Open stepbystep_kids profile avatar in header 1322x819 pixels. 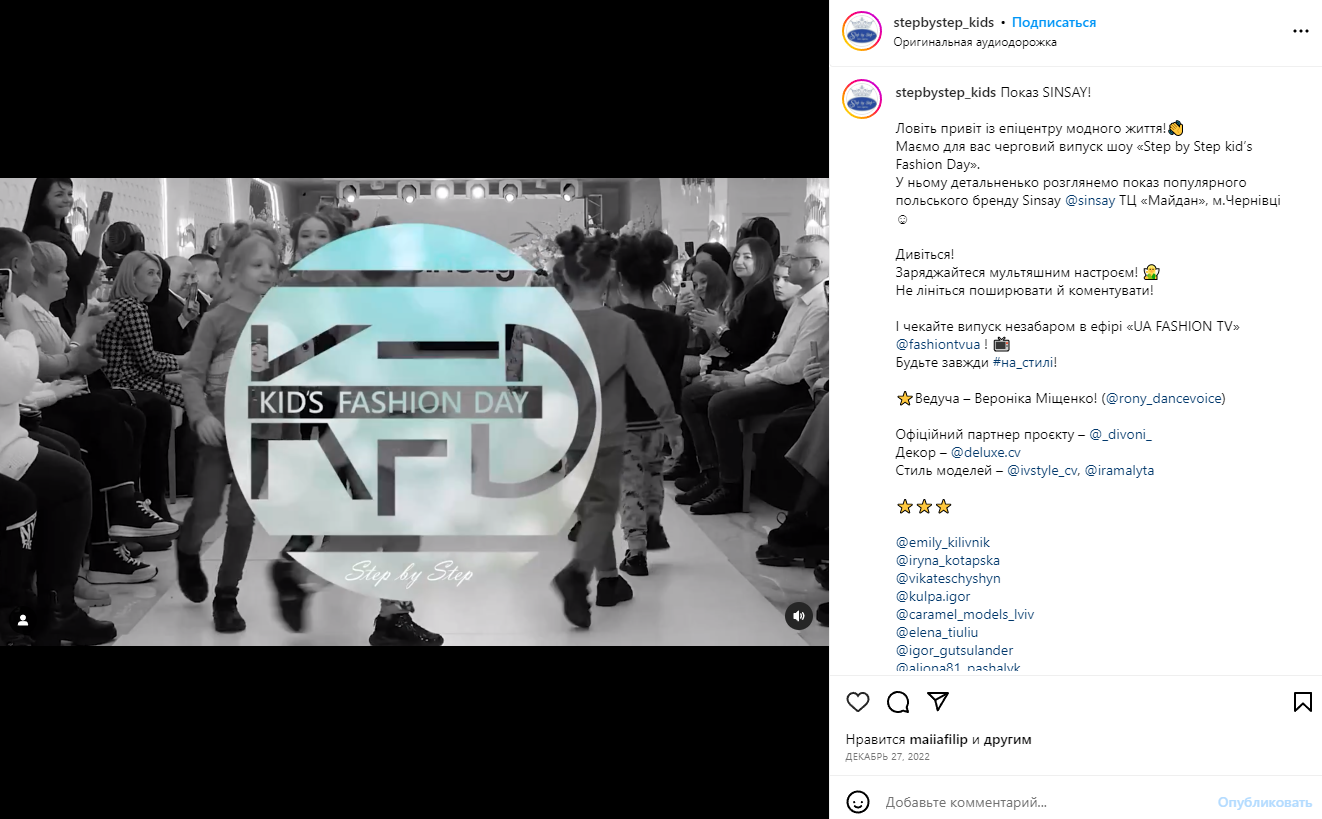click(x=862, y=31)
